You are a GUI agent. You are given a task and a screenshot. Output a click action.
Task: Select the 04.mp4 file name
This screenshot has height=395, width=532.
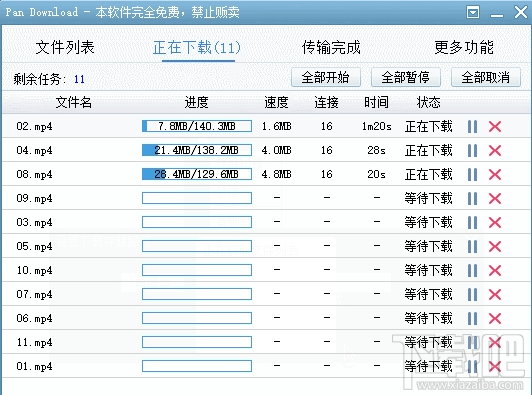click(x=34, y=150)
